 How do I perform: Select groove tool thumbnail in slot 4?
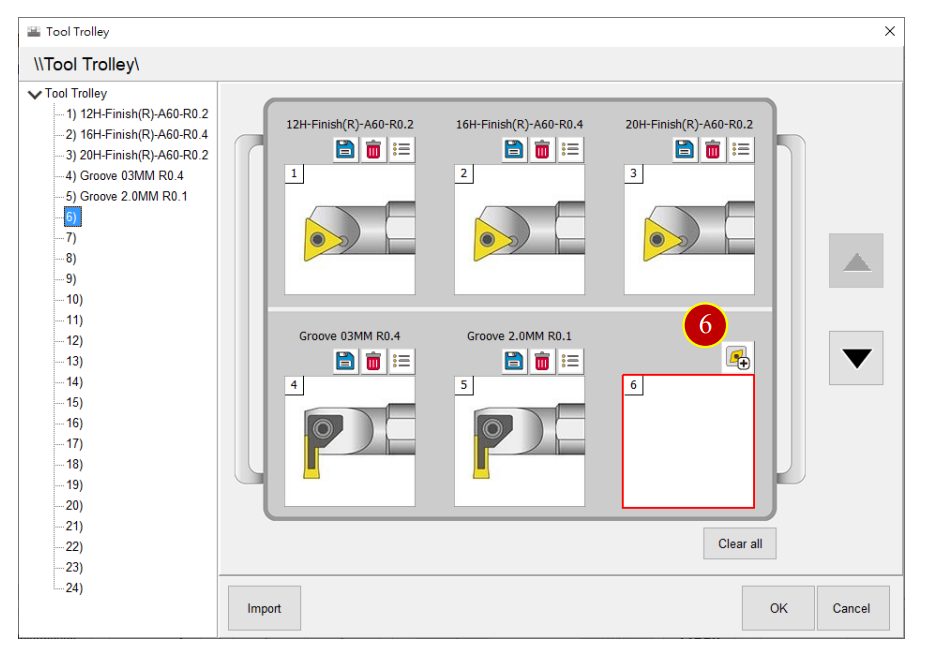tap(350, 442)
